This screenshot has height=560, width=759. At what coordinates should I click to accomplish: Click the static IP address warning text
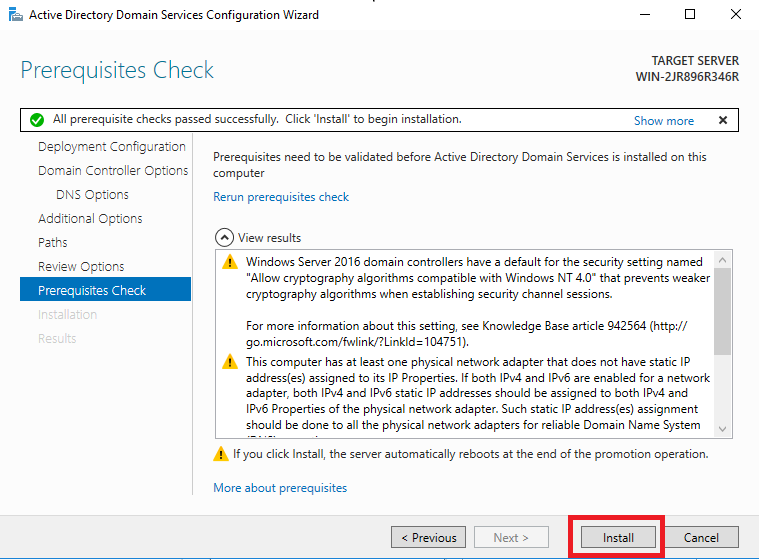478,394
